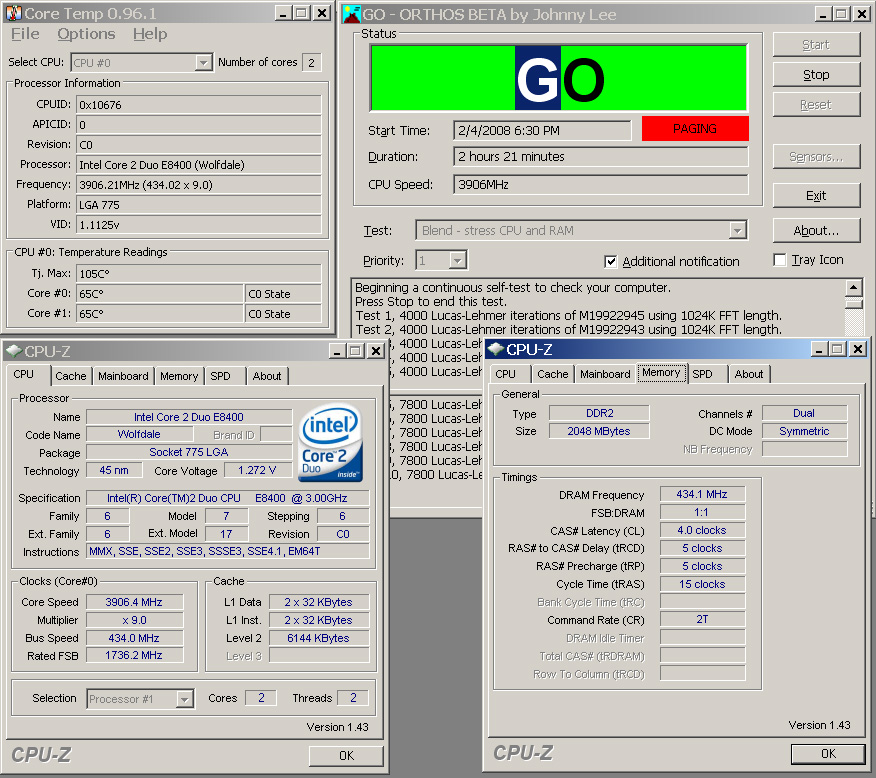
Task: Open the Select CPU dropdown in Core Temp
Action: coord(203,62)
